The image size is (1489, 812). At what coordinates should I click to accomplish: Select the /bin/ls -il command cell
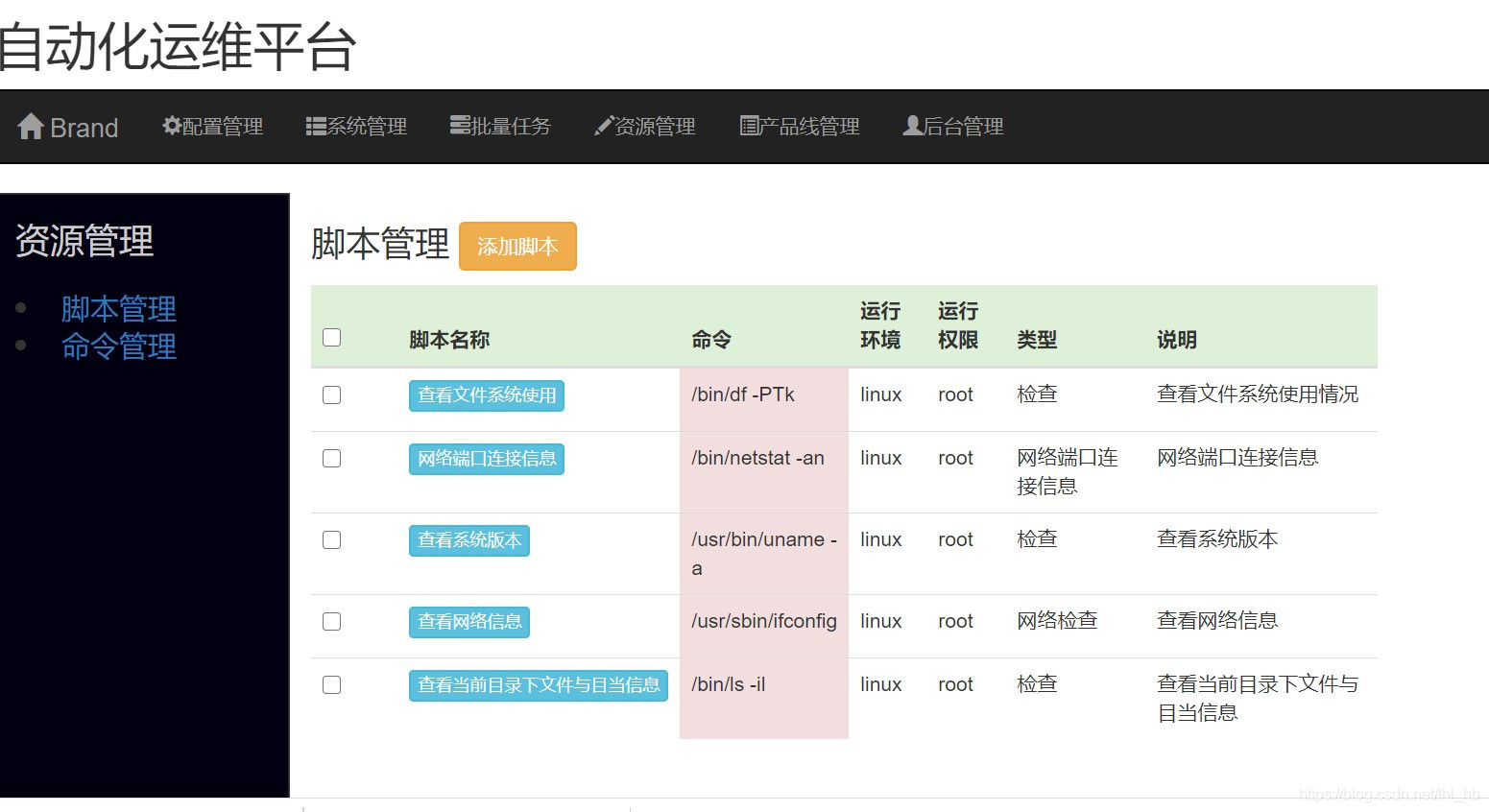pos(764,699)
